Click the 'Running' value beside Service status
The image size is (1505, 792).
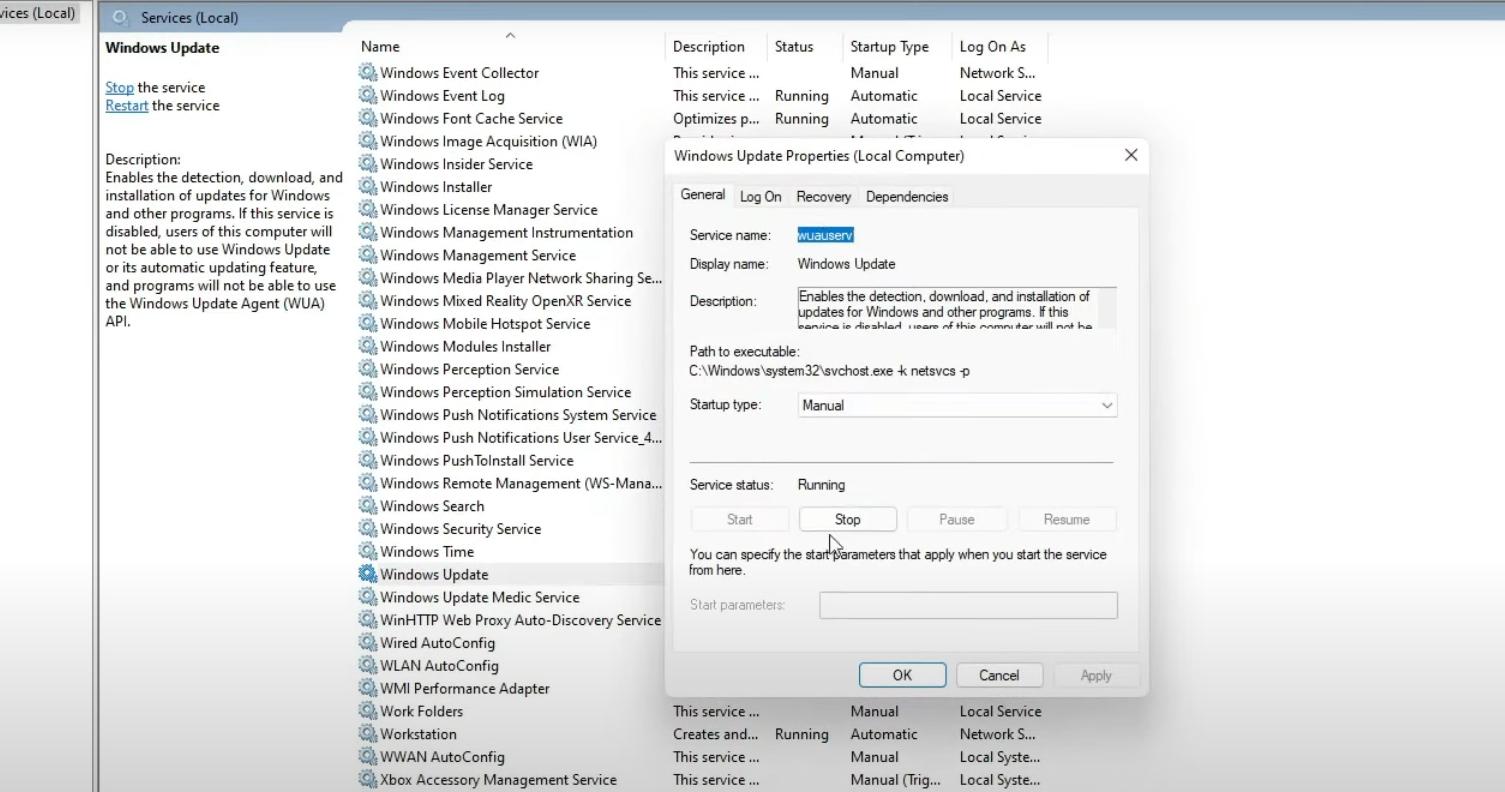coord(821,485)
